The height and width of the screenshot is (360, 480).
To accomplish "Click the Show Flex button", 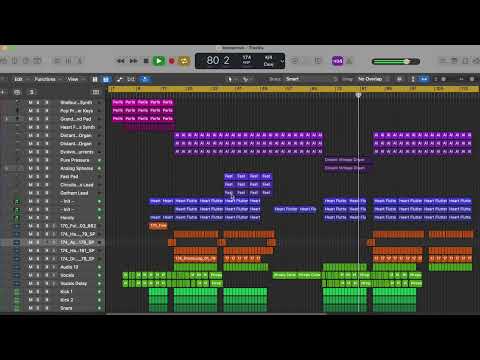I will coord(131,79).
